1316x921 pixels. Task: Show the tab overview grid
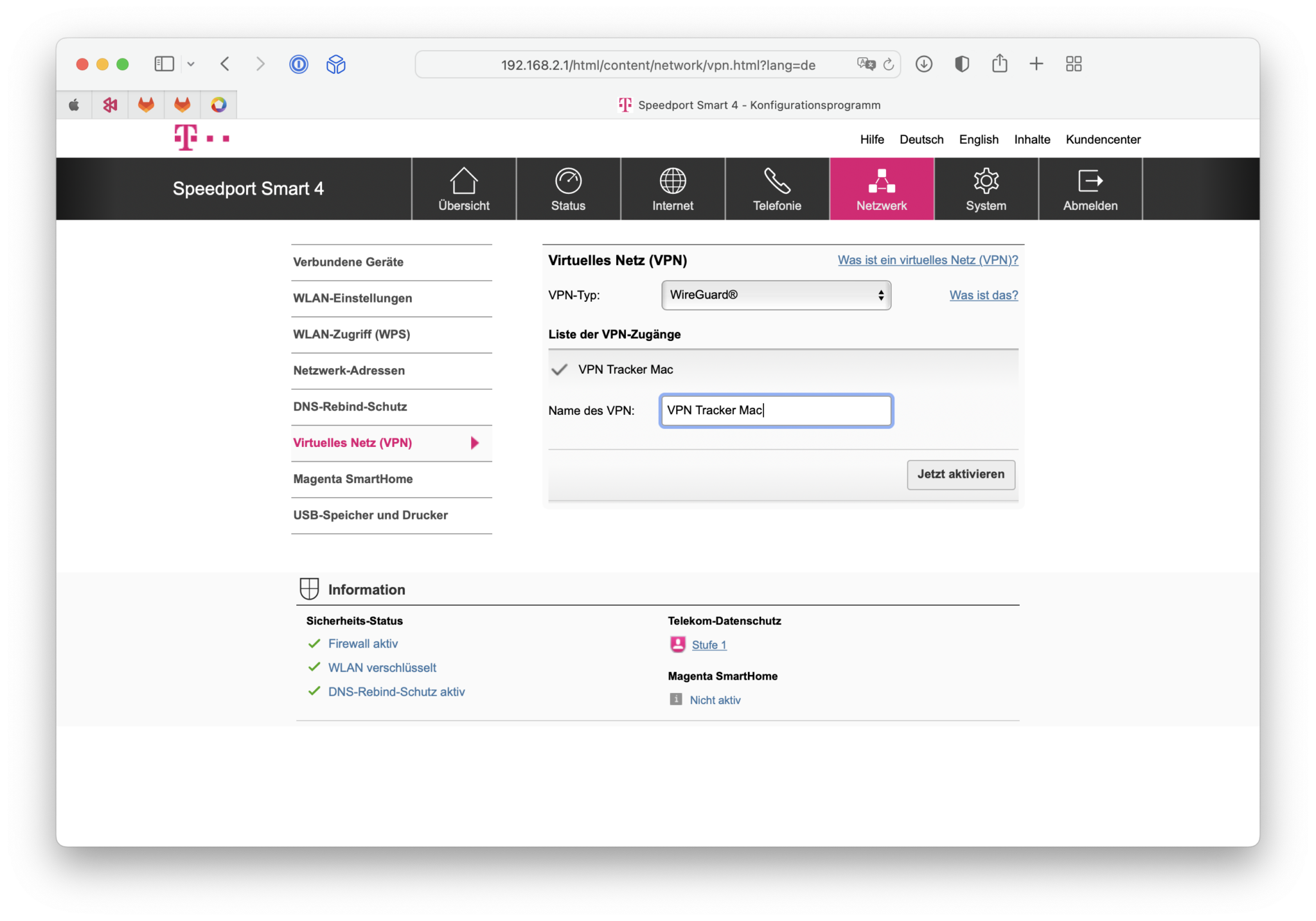pyautogui.click(x=1074, y=64)
